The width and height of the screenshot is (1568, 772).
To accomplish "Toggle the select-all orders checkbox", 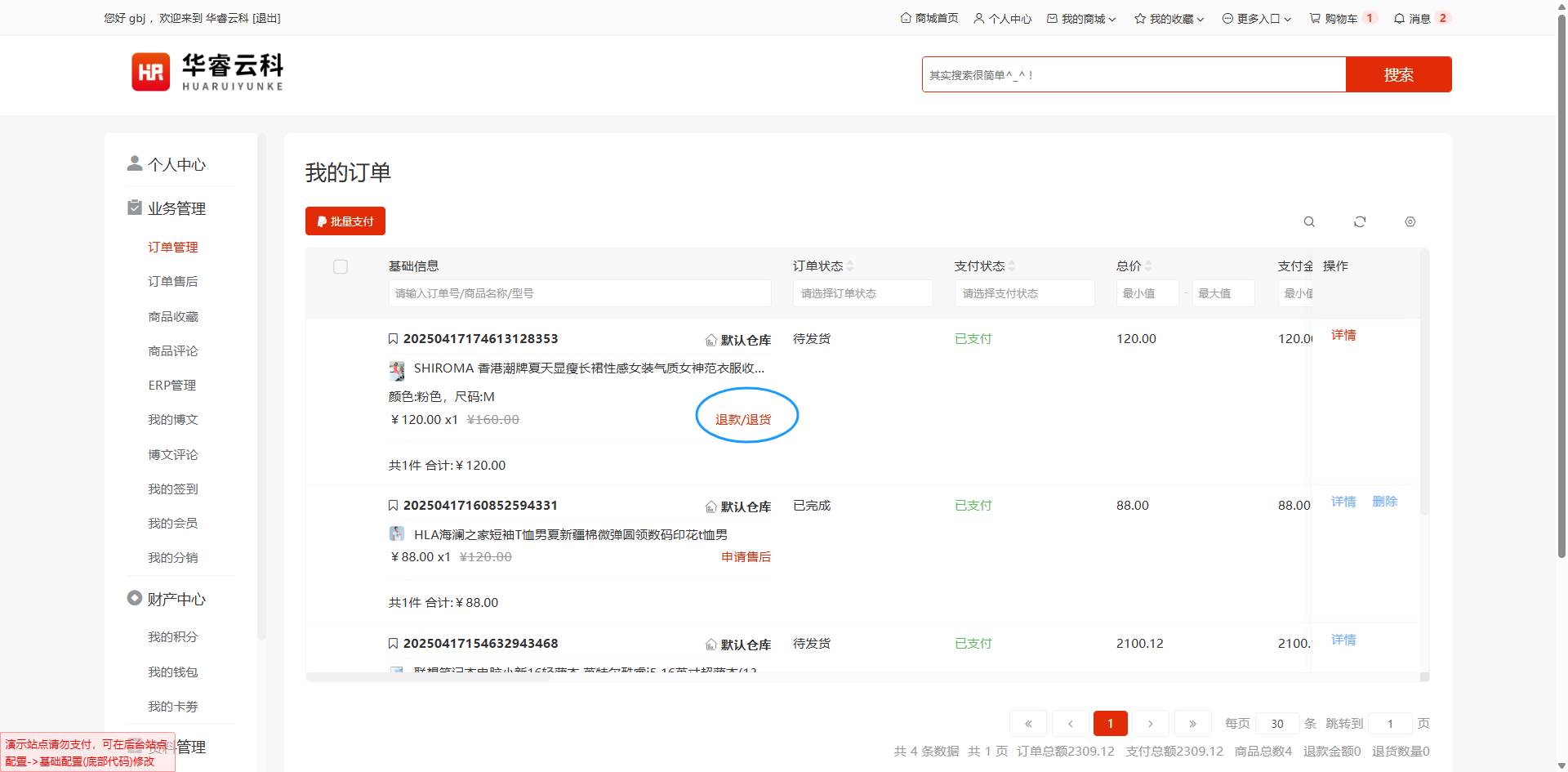I will (x=341, y=267).
